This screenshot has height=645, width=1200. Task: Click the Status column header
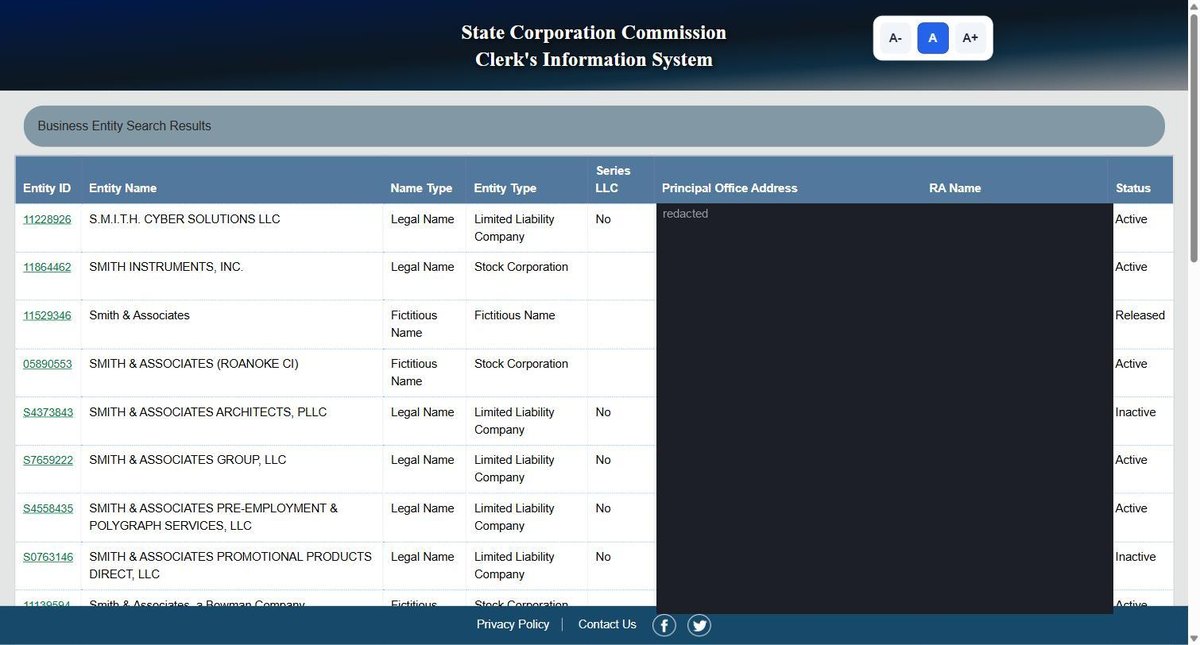pos(1133,188)
